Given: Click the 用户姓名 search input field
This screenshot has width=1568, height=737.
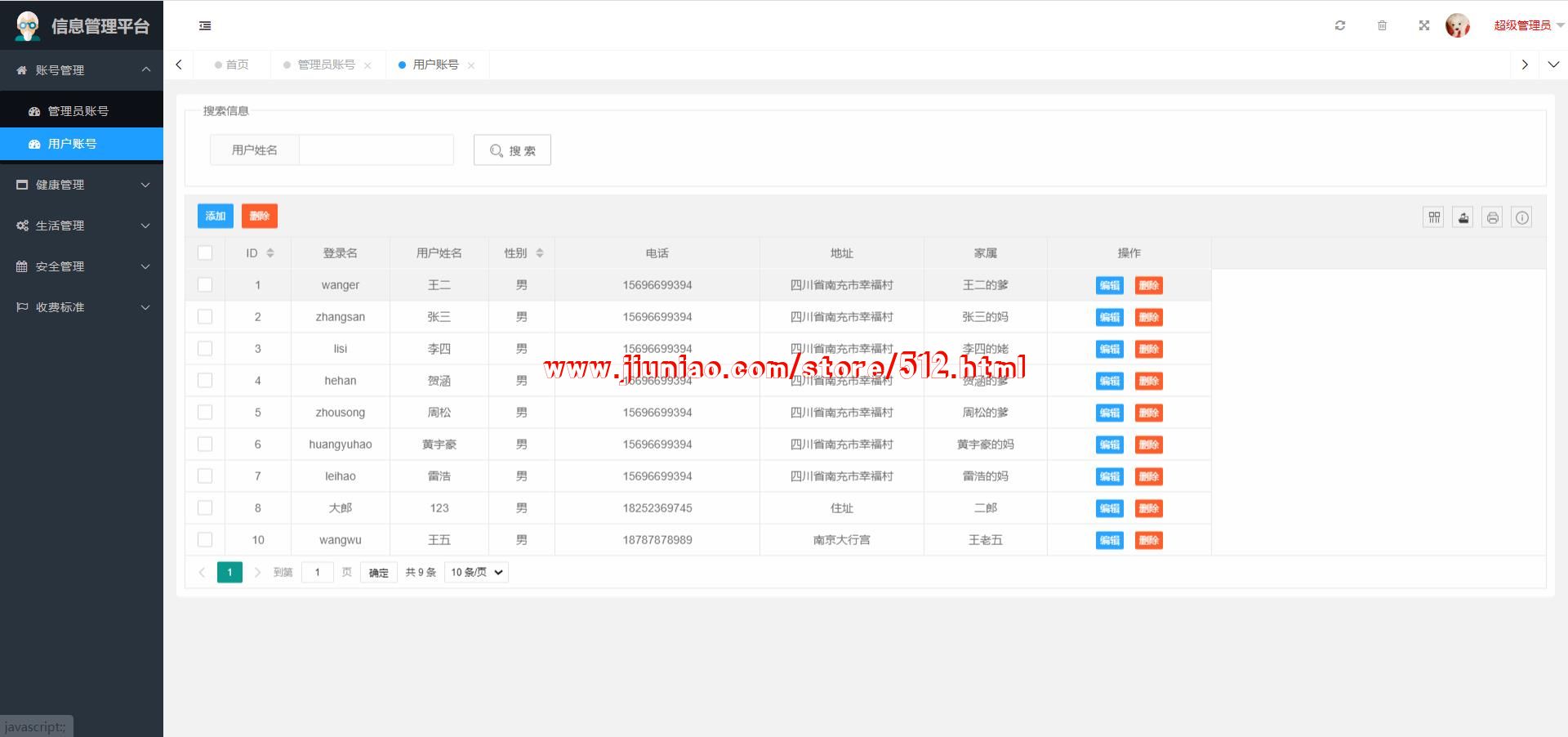Looking at the screenshot, I should pos(376,150).
